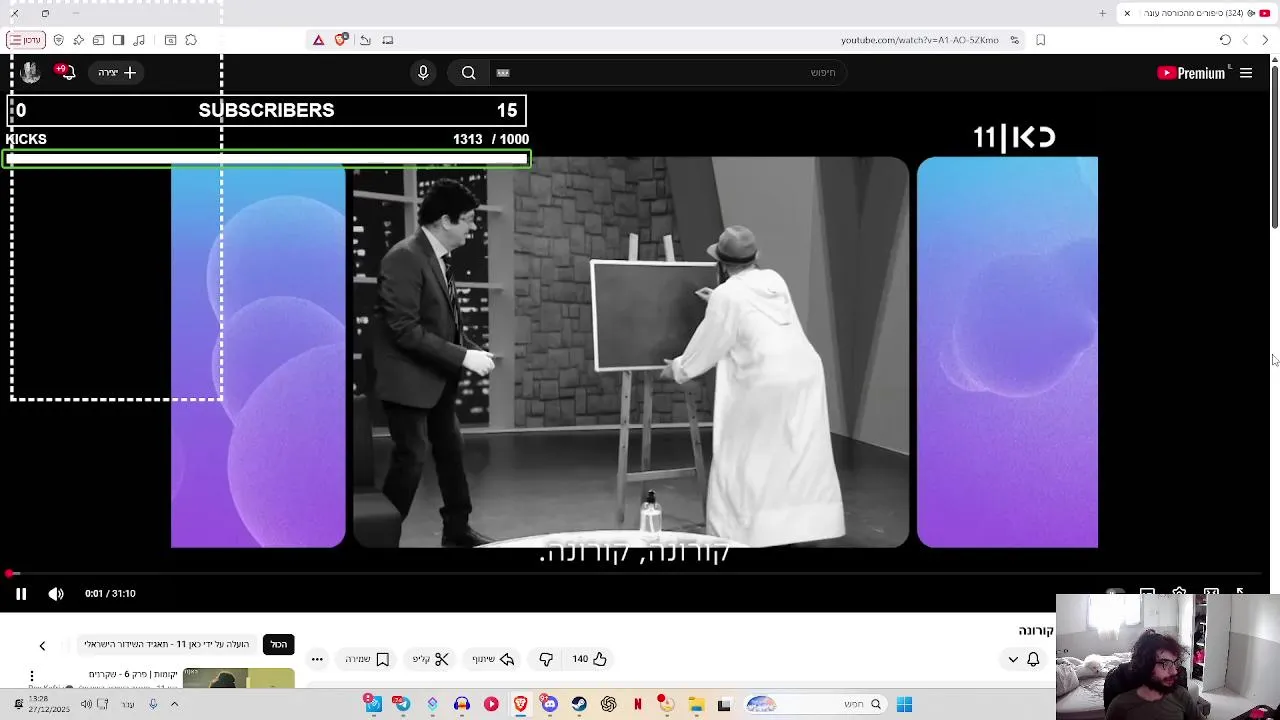
Task: Open Steam from the taskbar
Action: point(579,704)
